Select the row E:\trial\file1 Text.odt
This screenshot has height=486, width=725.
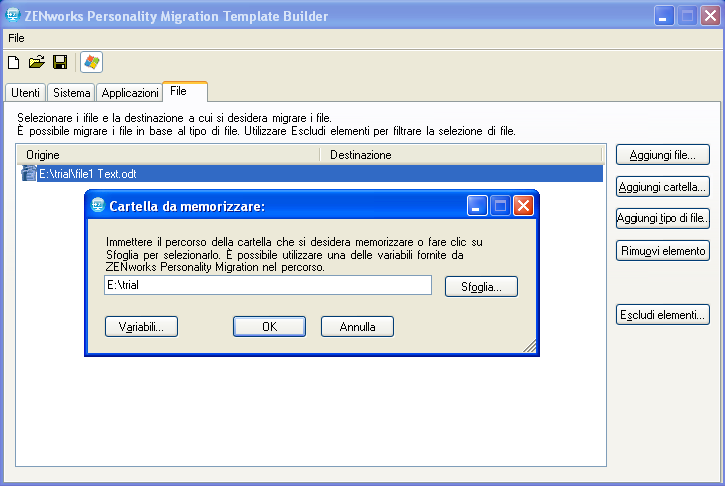coord(312,174)
